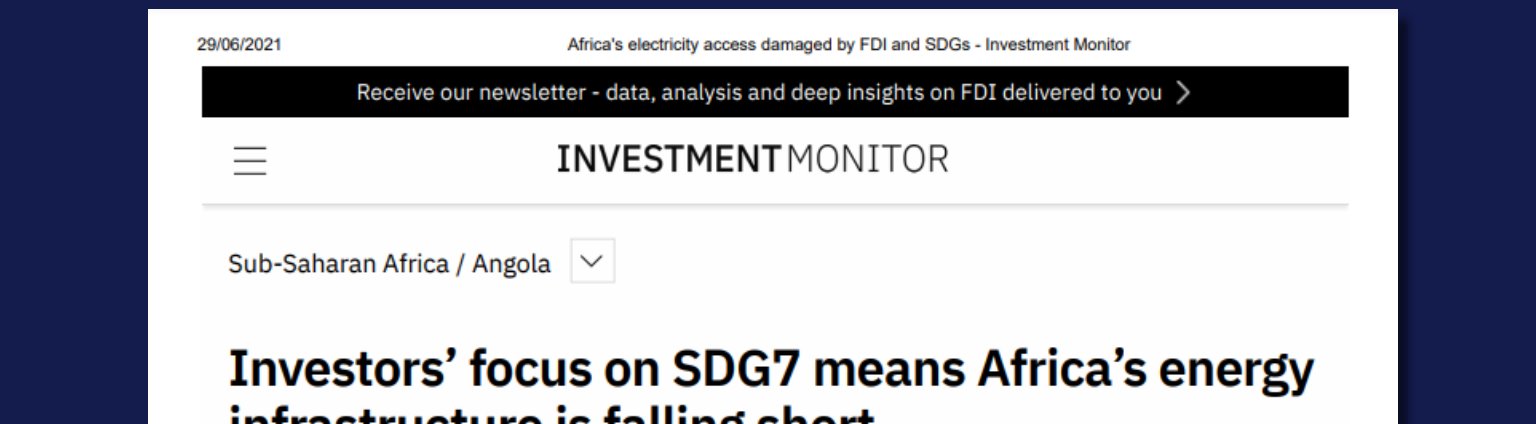This screenshot has width=1536, height=424.
Task: Click the bold word INVESTMENT in the logo
Action: [667, 159]
